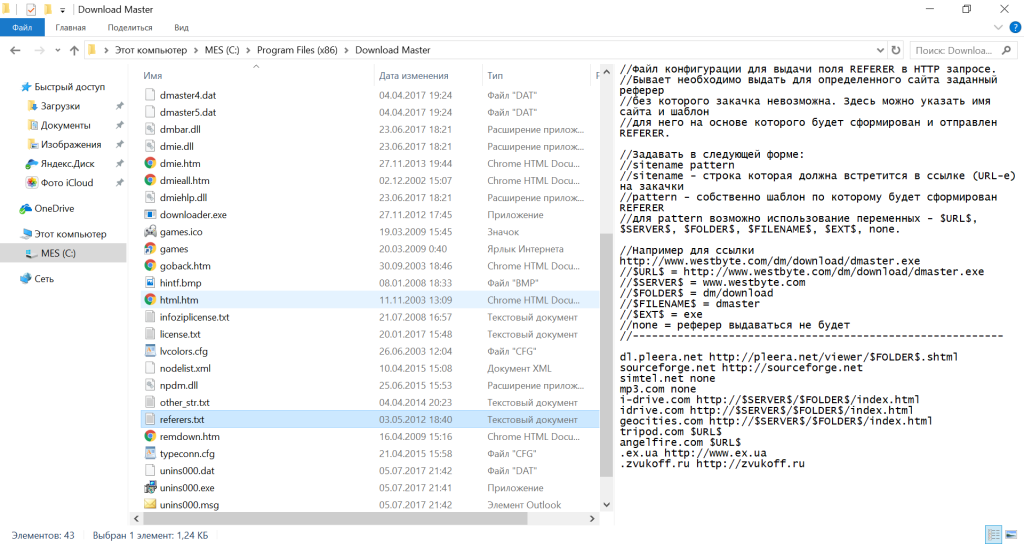
Task: Switch to details view in status bar
Action: pos(992,535)
